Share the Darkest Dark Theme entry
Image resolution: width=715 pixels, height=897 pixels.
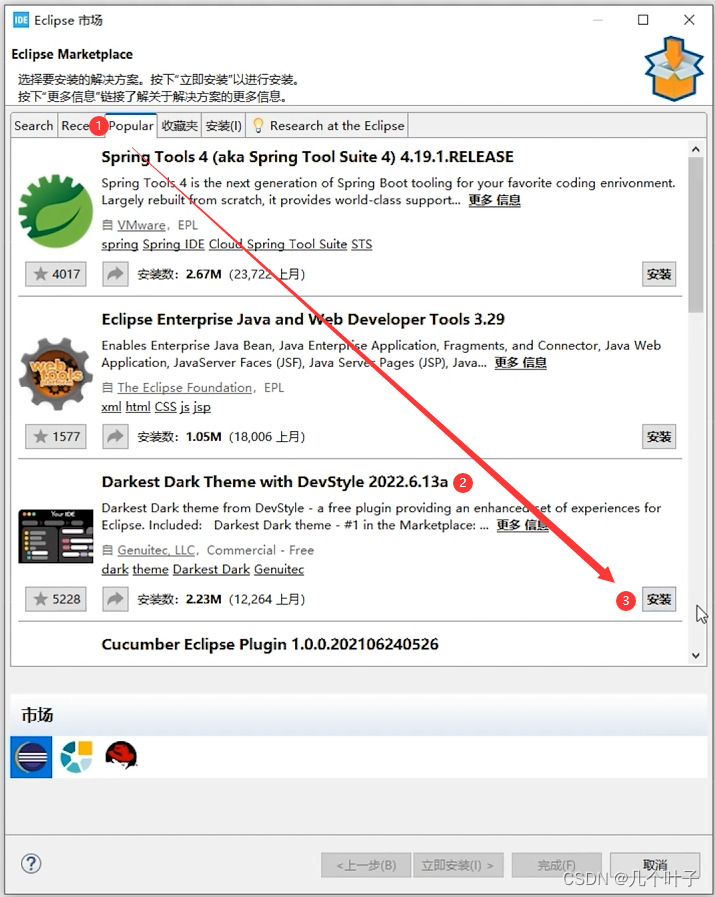tap(115, 599)
